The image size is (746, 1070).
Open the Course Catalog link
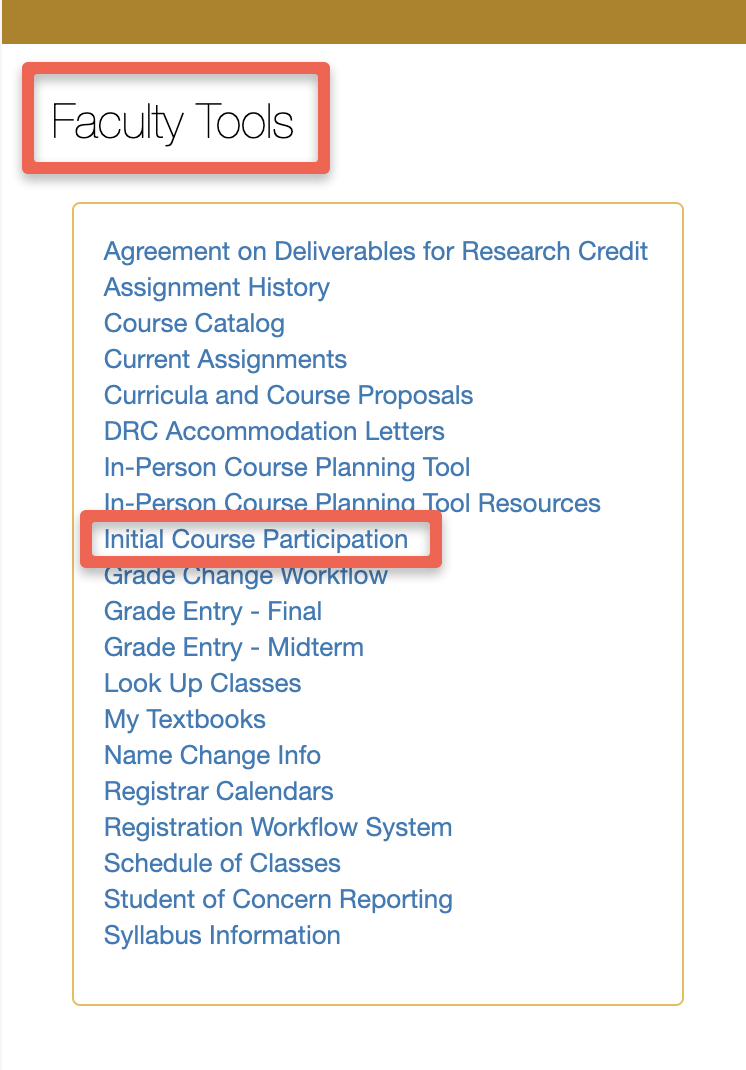[194, 323]
